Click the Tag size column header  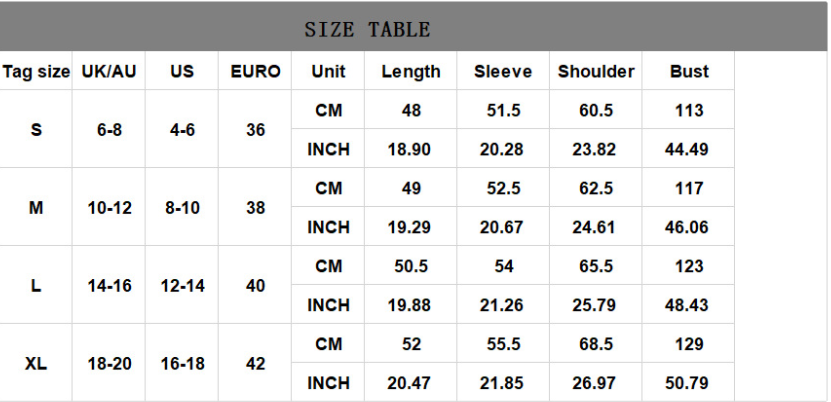pos(36,72)
